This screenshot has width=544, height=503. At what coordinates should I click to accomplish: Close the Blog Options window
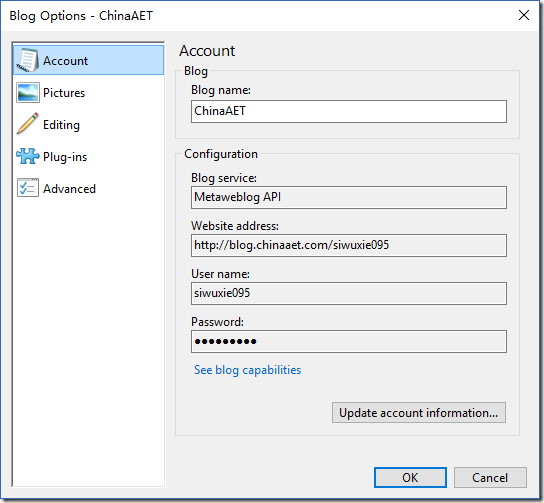click(x=524, y=15)
